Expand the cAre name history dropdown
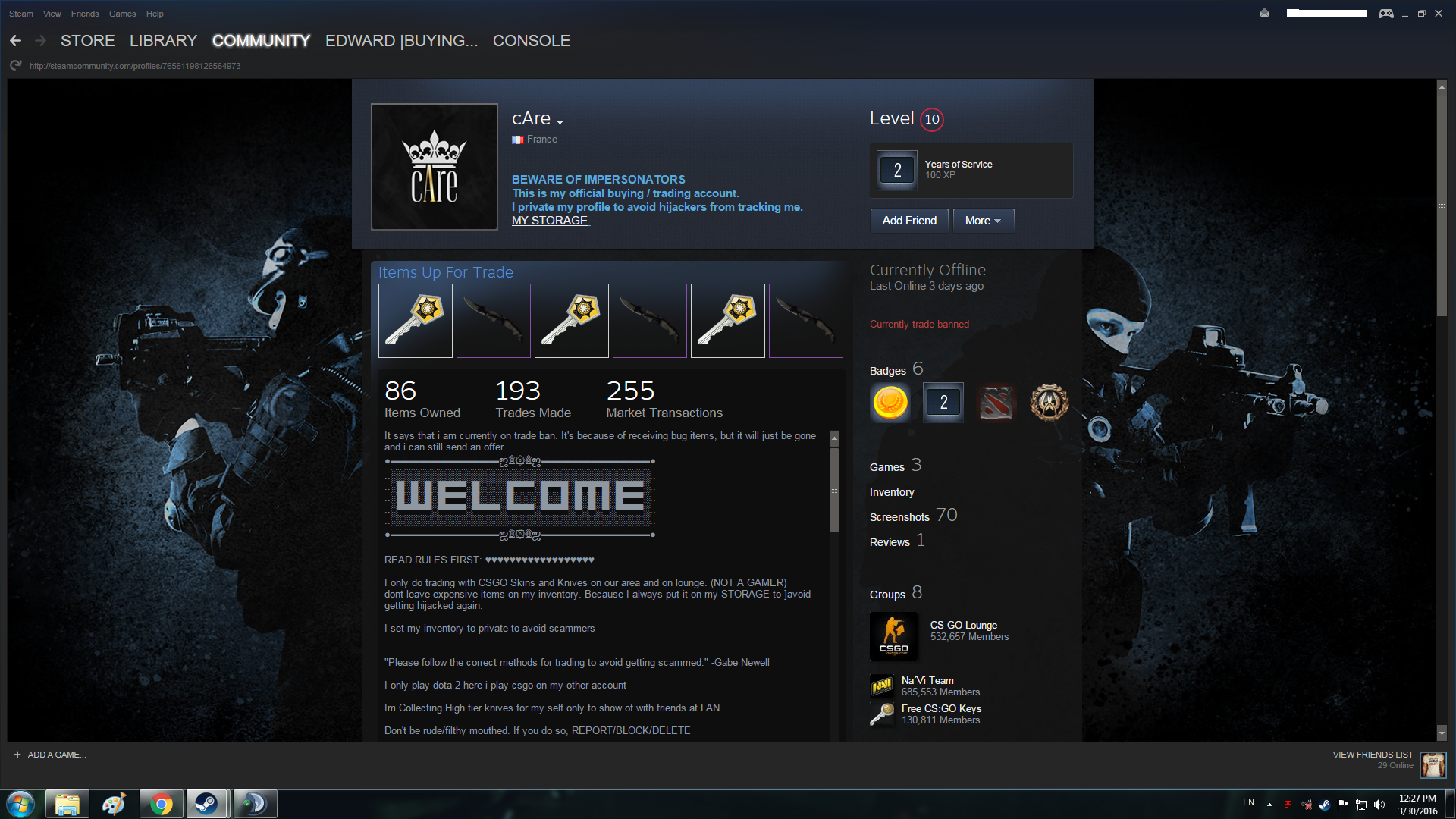This screenshot has width=1456, height=819. click(x=560, y=122)
